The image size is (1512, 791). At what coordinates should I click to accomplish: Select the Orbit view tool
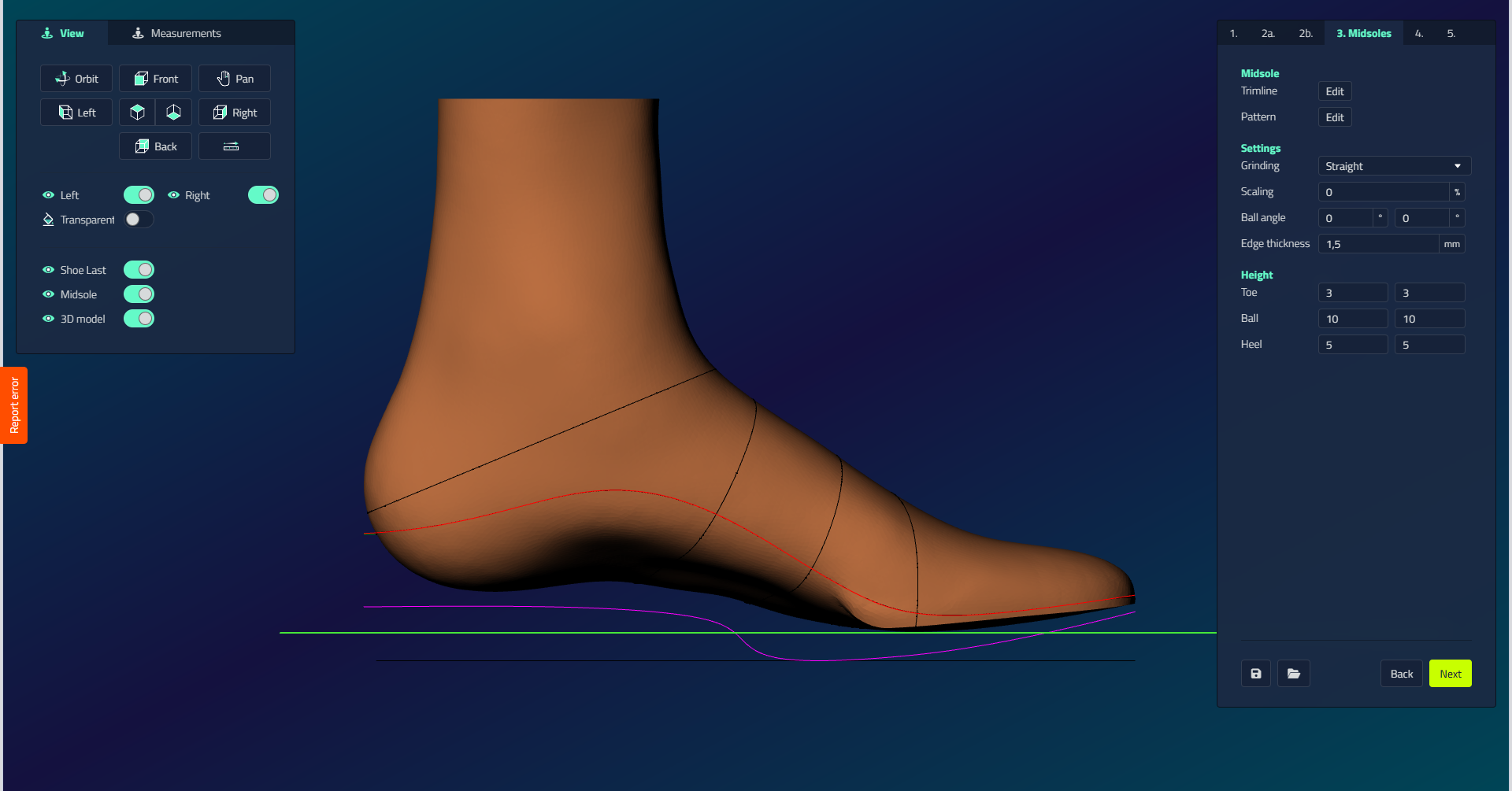point(76,79)
